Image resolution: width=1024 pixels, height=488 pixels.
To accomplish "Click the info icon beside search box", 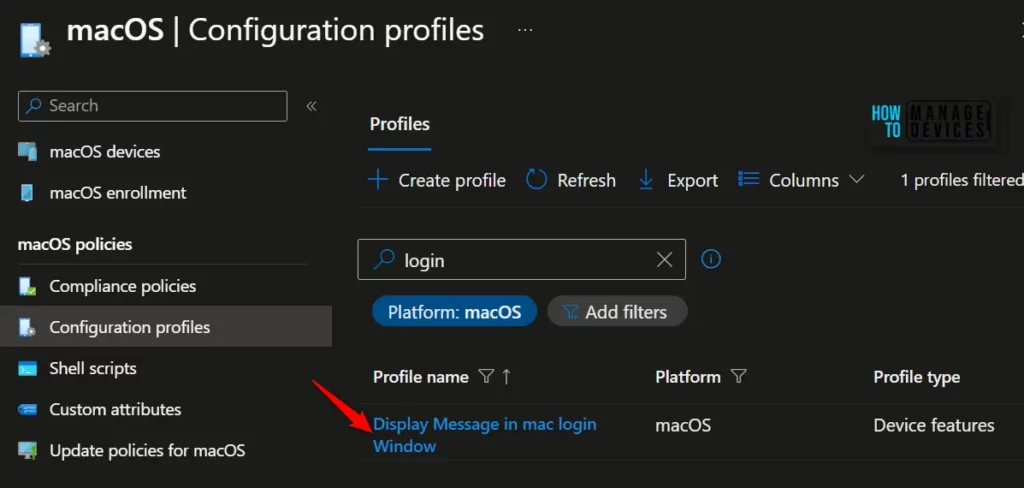I will [711, 259].
